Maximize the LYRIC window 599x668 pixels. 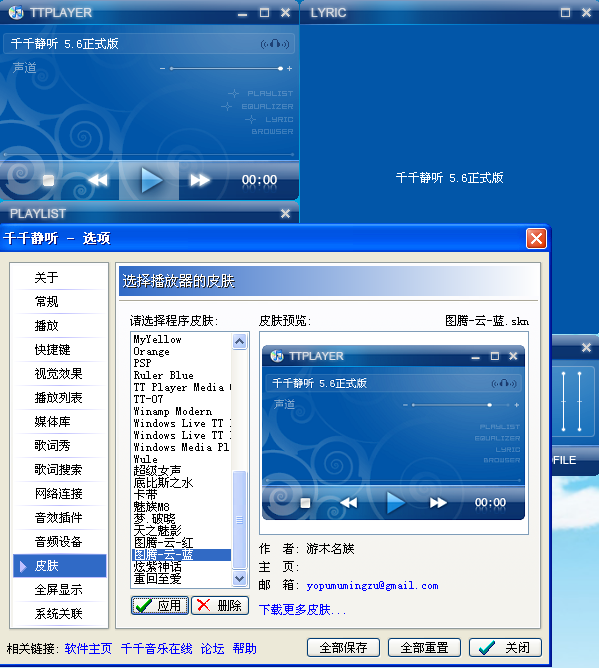[x=565, y=12]
